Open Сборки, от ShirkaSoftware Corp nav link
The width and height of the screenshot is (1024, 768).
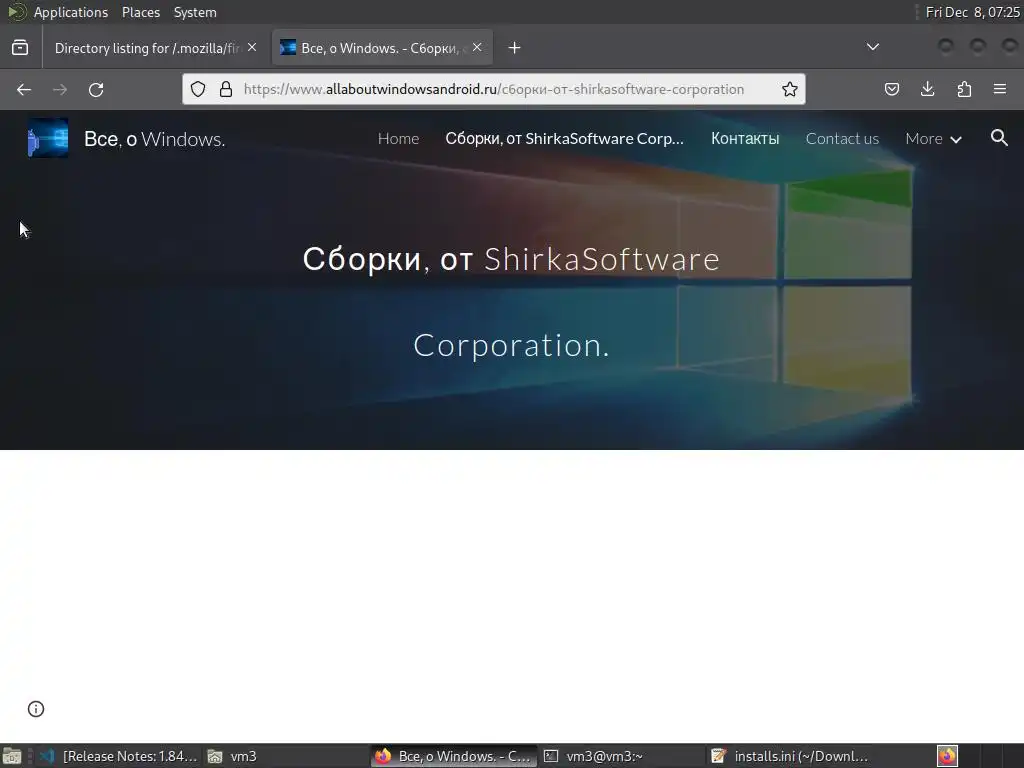click(x=564, y=138)
